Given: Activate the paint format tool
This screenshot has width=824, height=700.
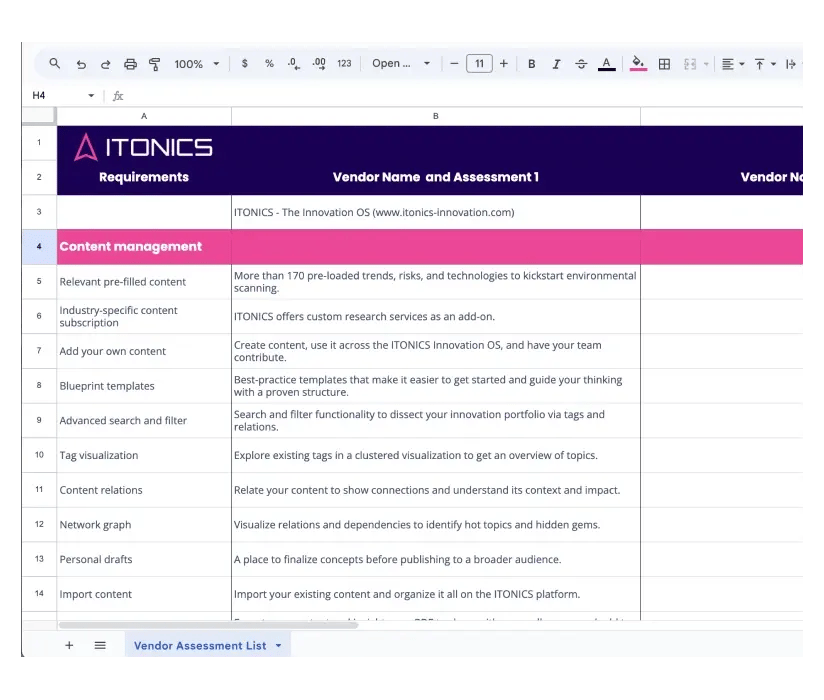Looking at the screenshot, I should 155,64.
